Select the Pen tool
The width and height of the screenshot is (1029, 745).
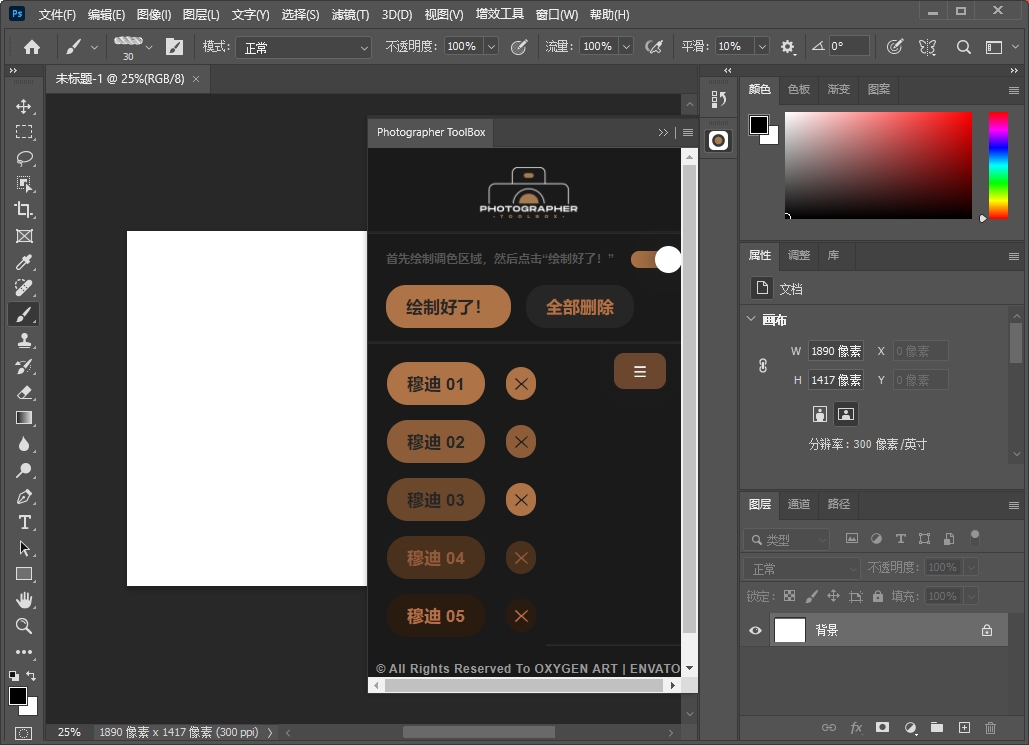[24, 496]
